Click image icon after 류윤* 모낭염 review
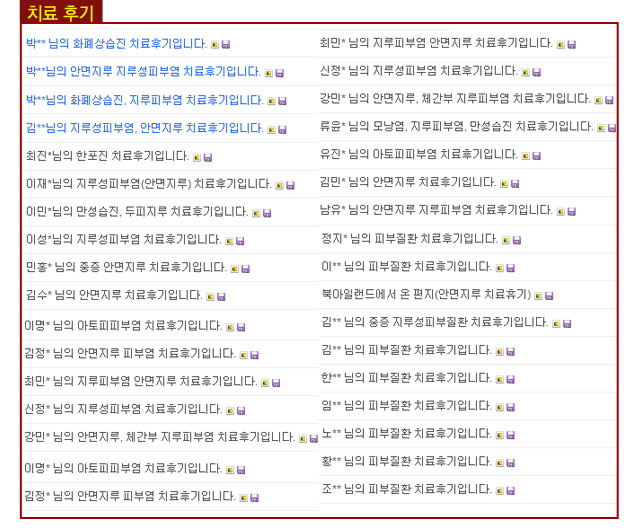This screenshot has height=528, width=640. coord(601,128)
